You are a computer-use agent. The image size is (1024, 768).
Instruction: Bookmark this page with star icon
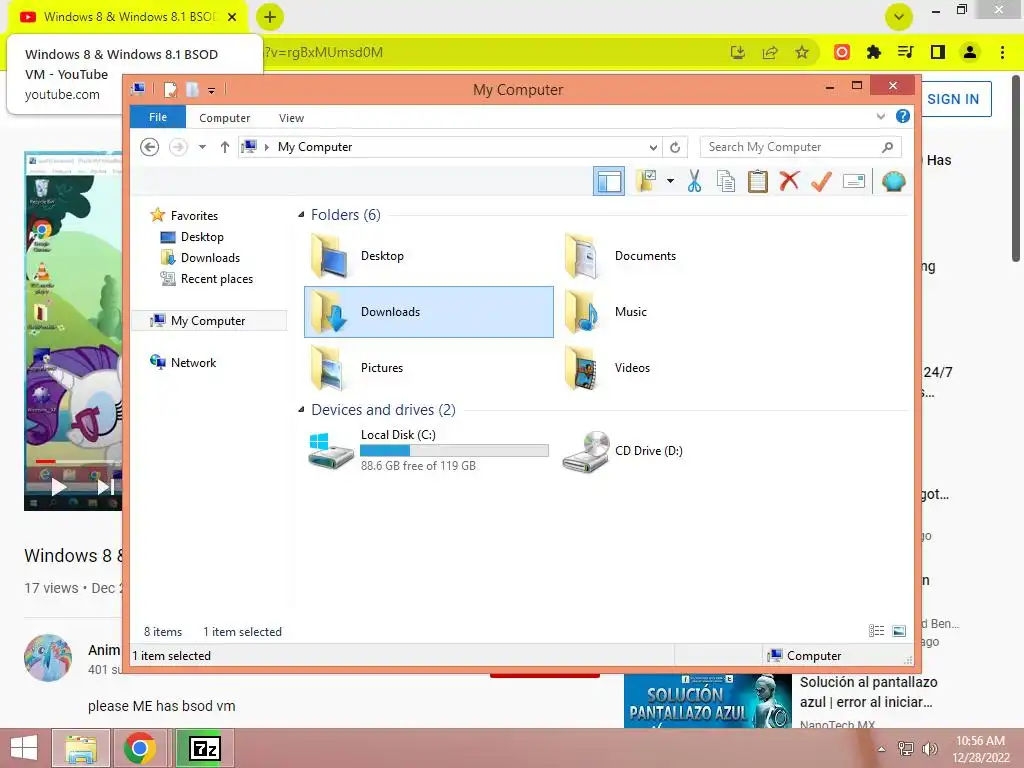pos(802,52)
